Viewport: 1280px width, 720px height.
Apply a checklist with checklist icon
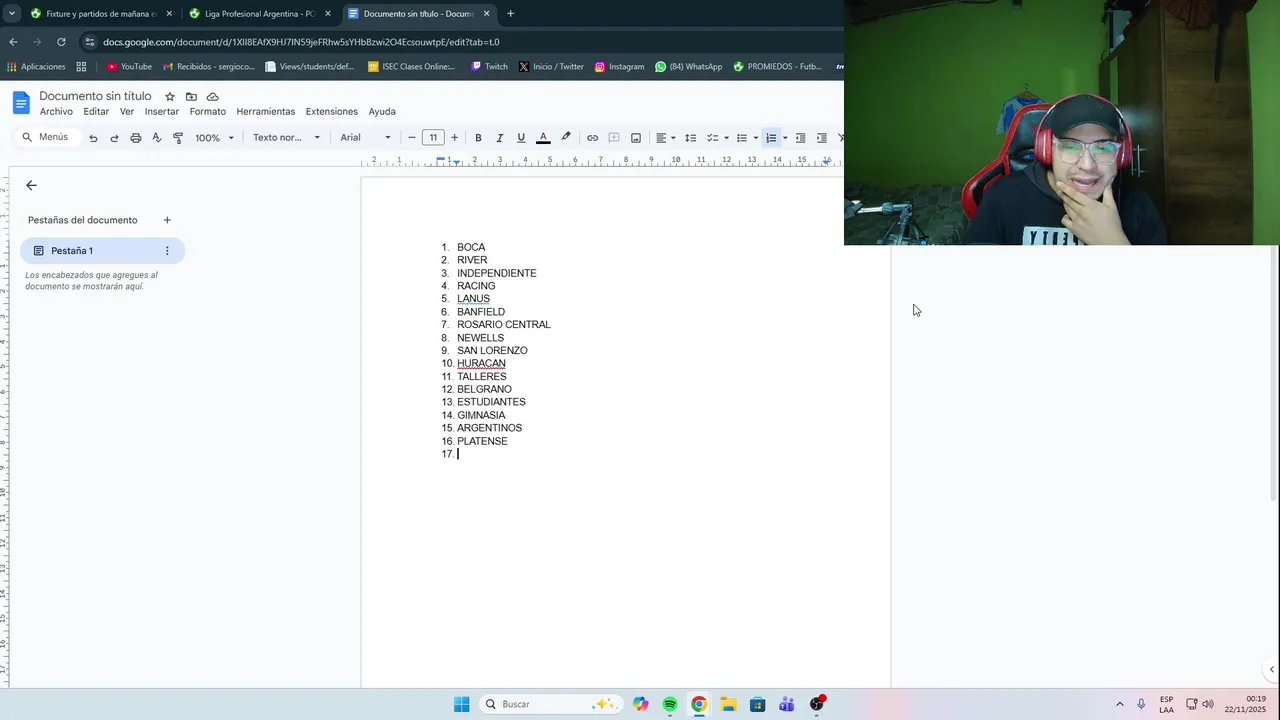[712, 138]
